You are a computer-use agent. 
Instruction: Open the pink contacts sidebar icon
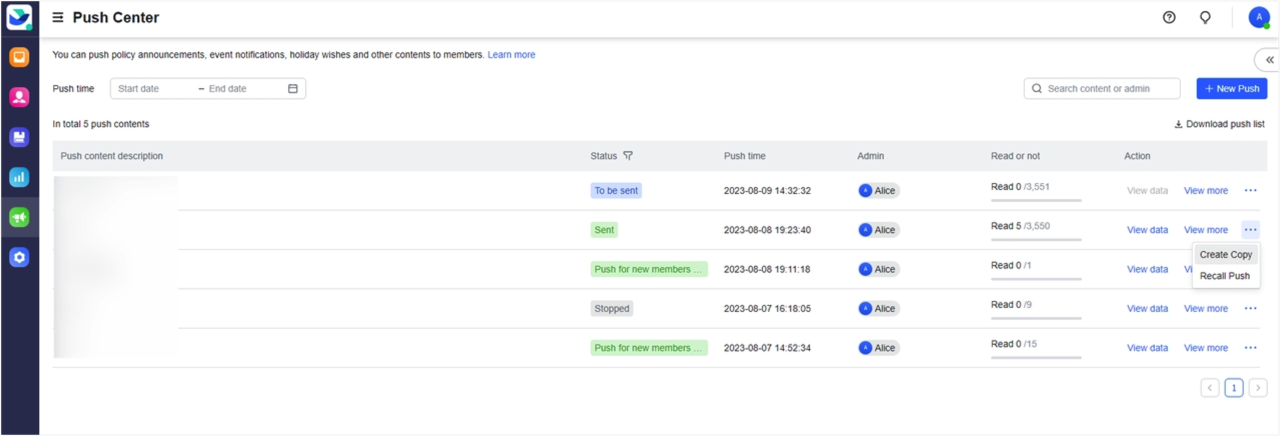pyautogui.click(x=19, y=97)
